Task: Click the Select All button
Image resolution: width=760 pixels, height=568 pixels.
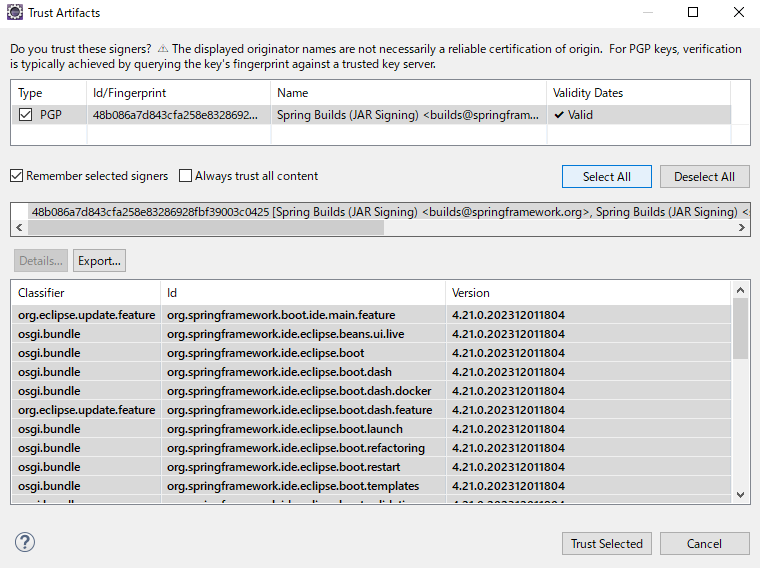Action: 607,176
